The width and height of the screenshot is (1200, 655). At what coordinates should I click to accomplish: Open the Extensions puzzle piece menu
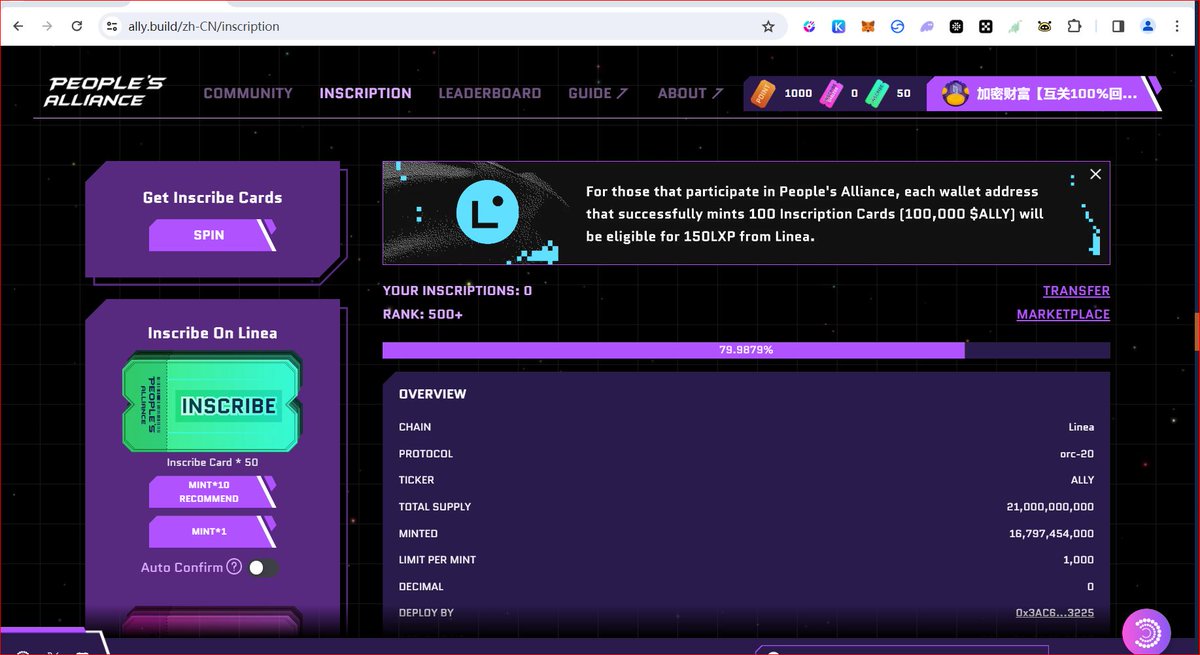click(1075, 27)
